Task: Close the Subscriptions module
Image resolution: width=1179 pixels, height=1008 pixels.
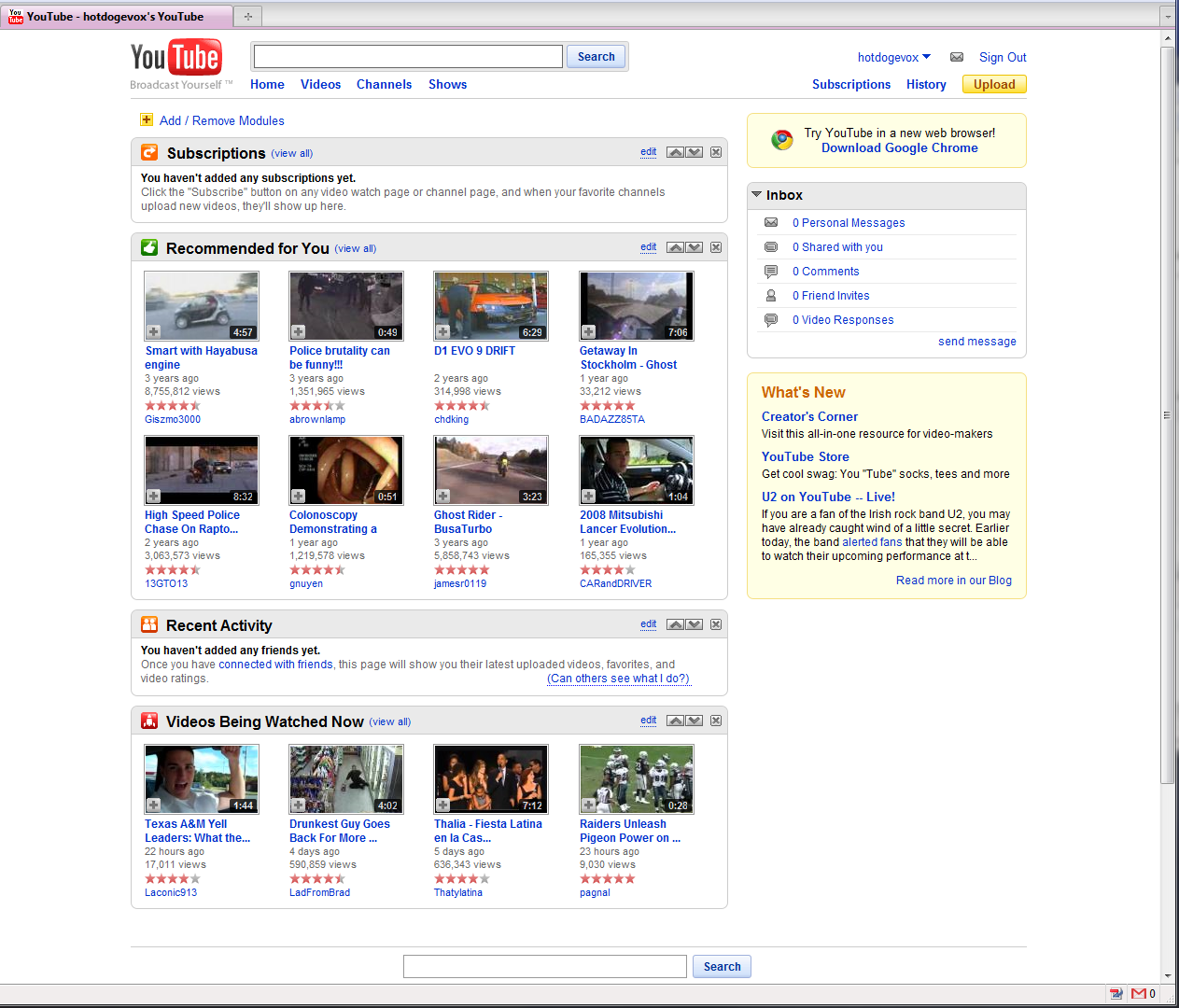Action: pyautogui.click(x=716, y=152)
